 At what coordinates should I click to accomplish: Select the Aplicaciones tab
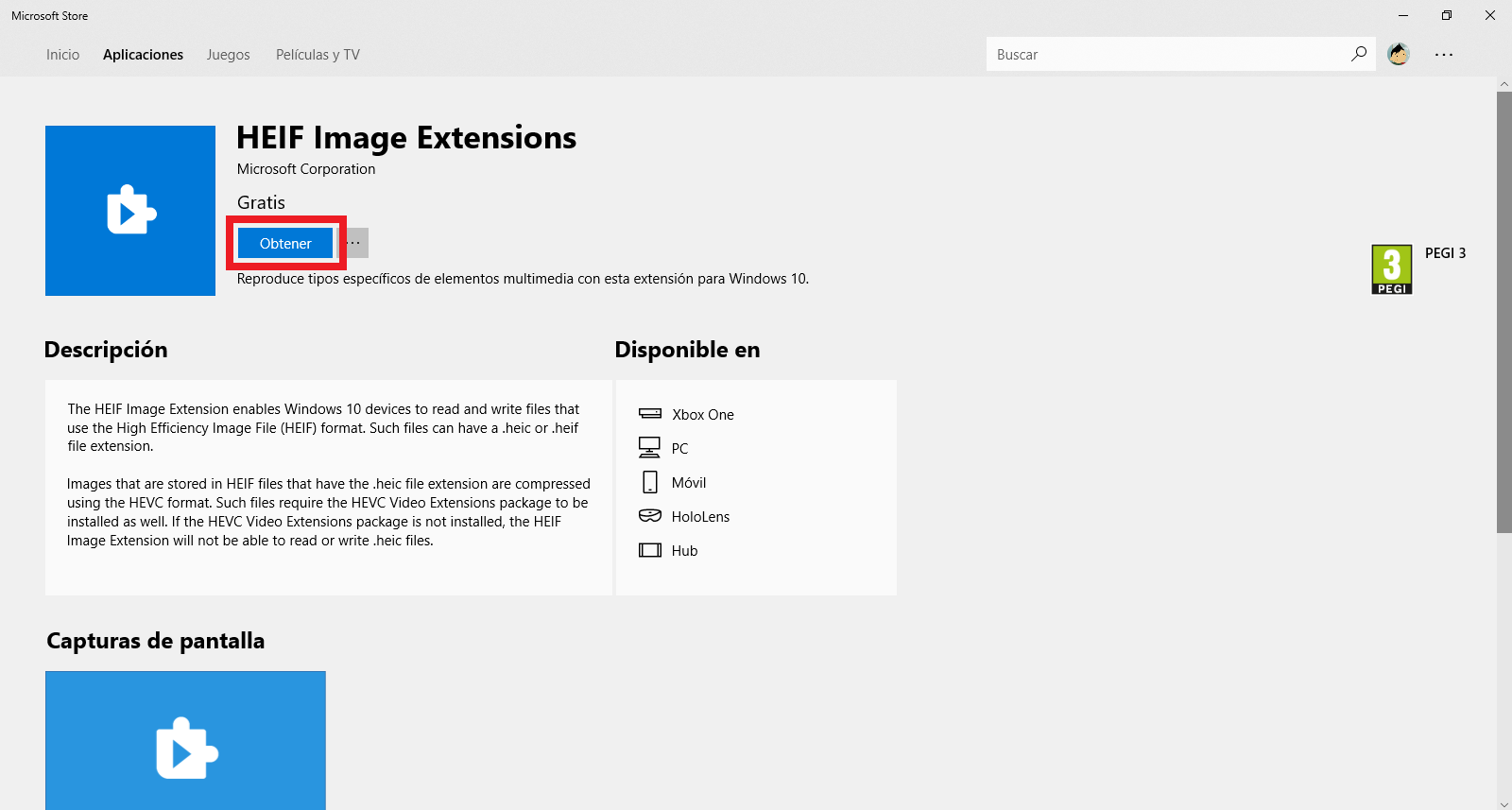(143, 55)
